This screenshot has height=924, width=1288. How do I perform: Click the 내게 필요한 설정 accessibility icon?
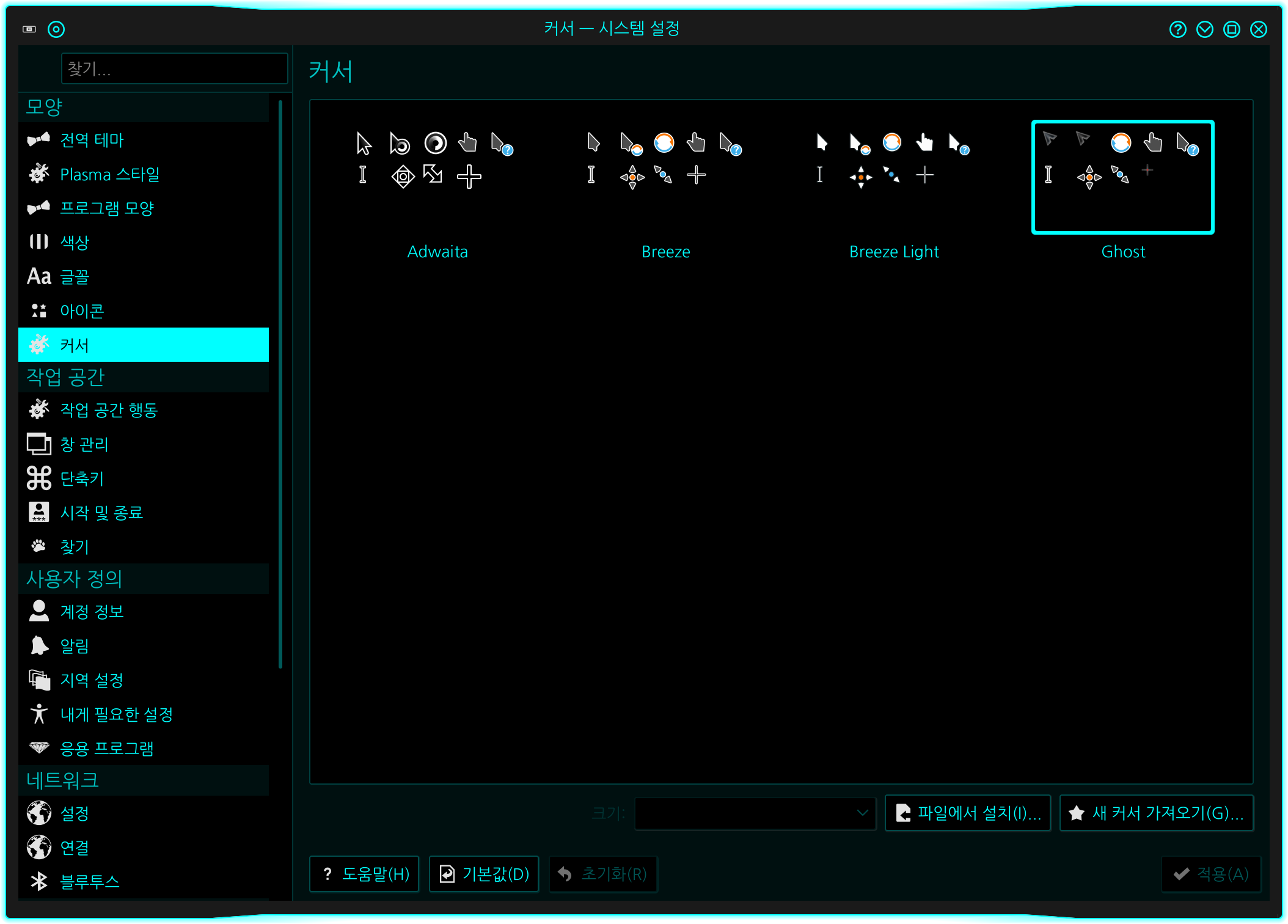[38, 714]
